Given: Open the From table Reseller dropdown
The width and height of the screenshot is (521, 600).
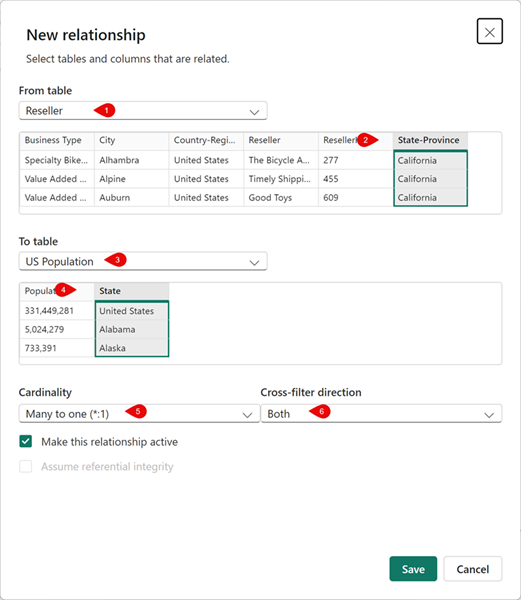Looking at the screenshot, I should tap(143, 111).
